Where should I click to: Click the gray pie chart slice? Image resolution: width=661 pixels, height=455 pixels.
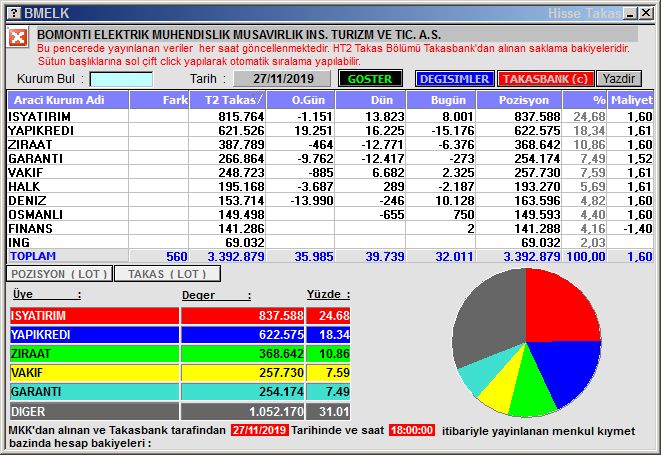[489, 316]
